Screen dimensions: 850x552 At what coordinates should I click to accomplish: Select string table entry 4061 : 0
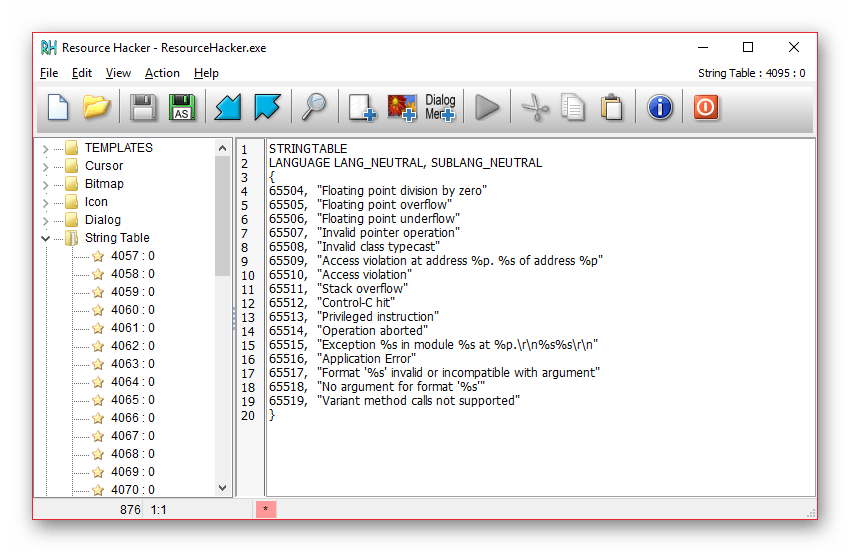click(133, 328)
